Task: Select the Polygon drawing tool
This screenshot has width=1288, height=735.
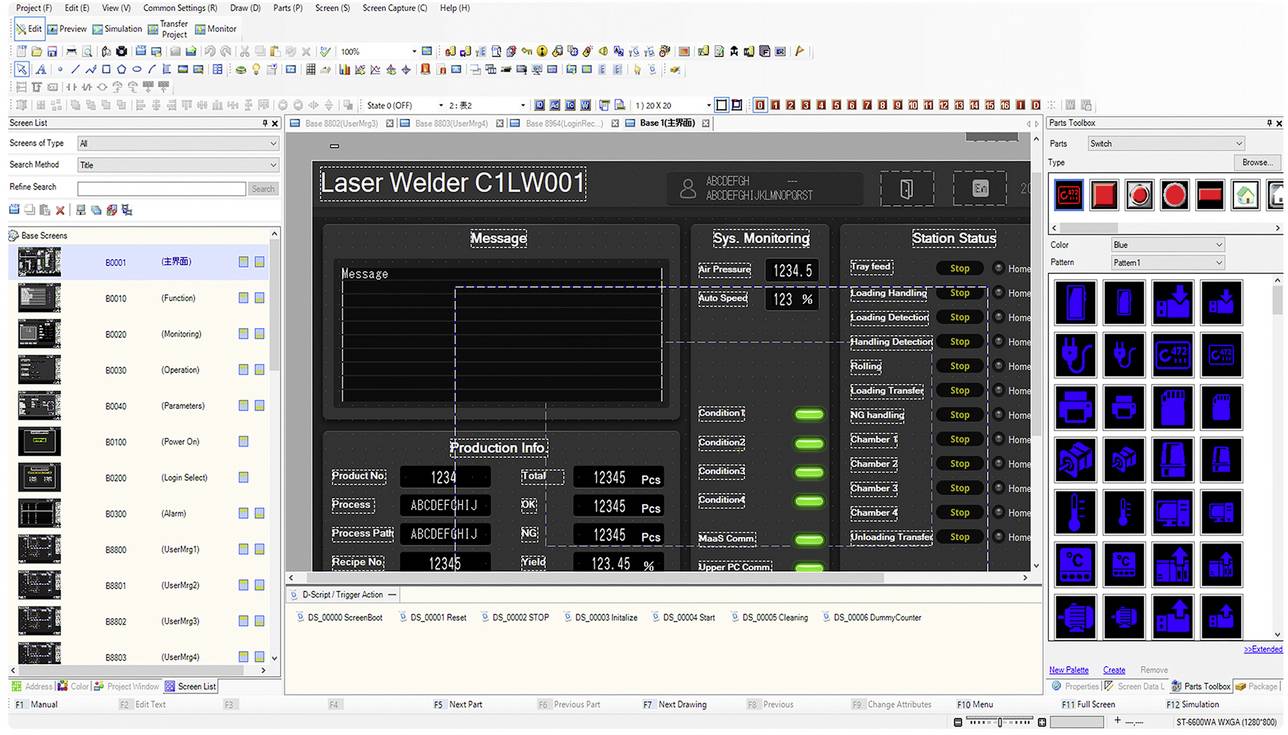Action: click(121, 69)
